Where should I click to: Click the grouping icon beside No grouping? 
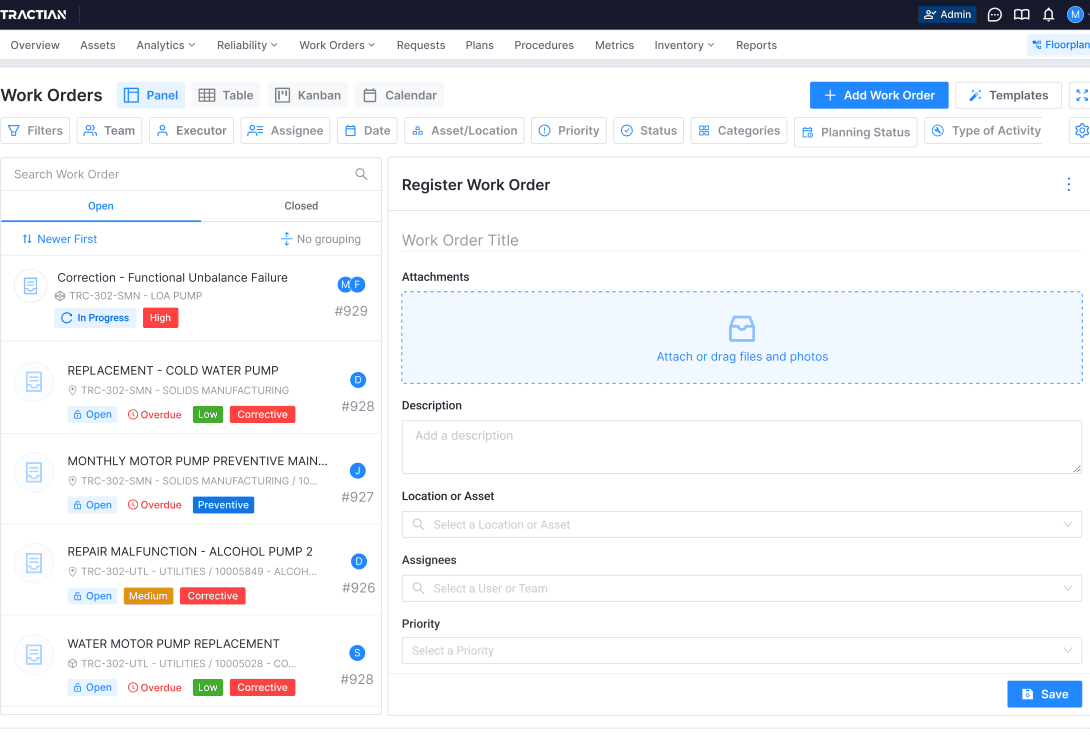pyautogui.click(x=286, y=239)
